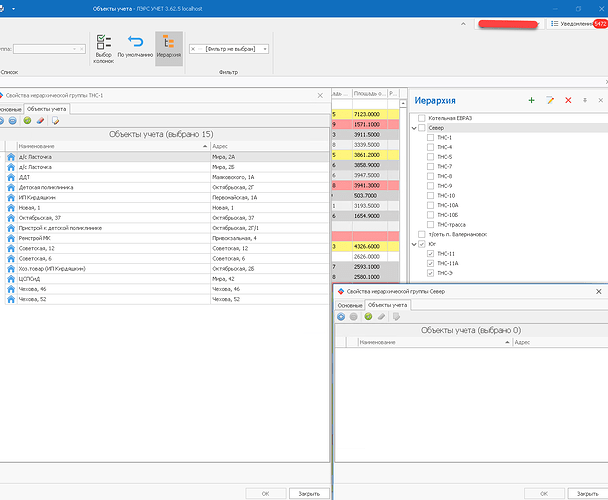
Task: Switch to Основные tab in Север properties
Action: tap(350, 304)
